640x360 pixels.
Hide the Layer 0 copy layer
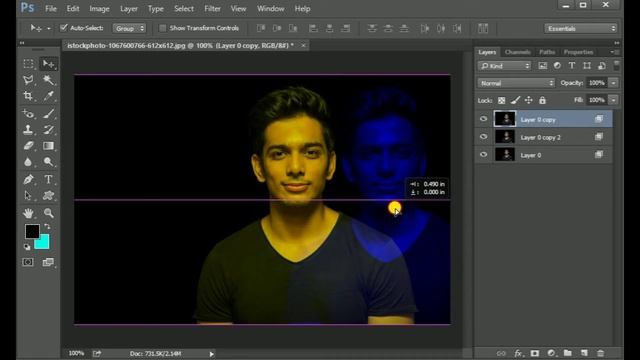[x=484, y=119]
